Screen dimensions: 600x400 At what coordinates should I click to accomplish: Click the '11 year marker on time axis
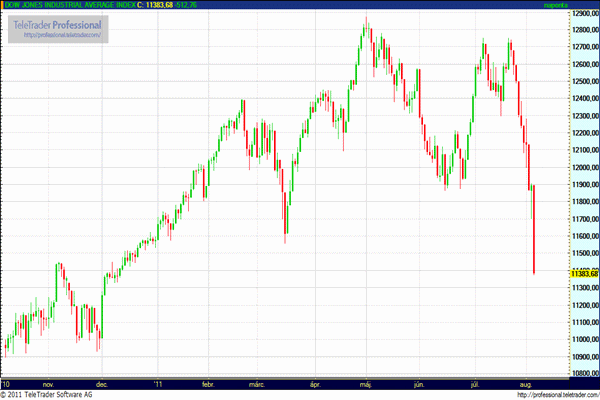[157, 383]
